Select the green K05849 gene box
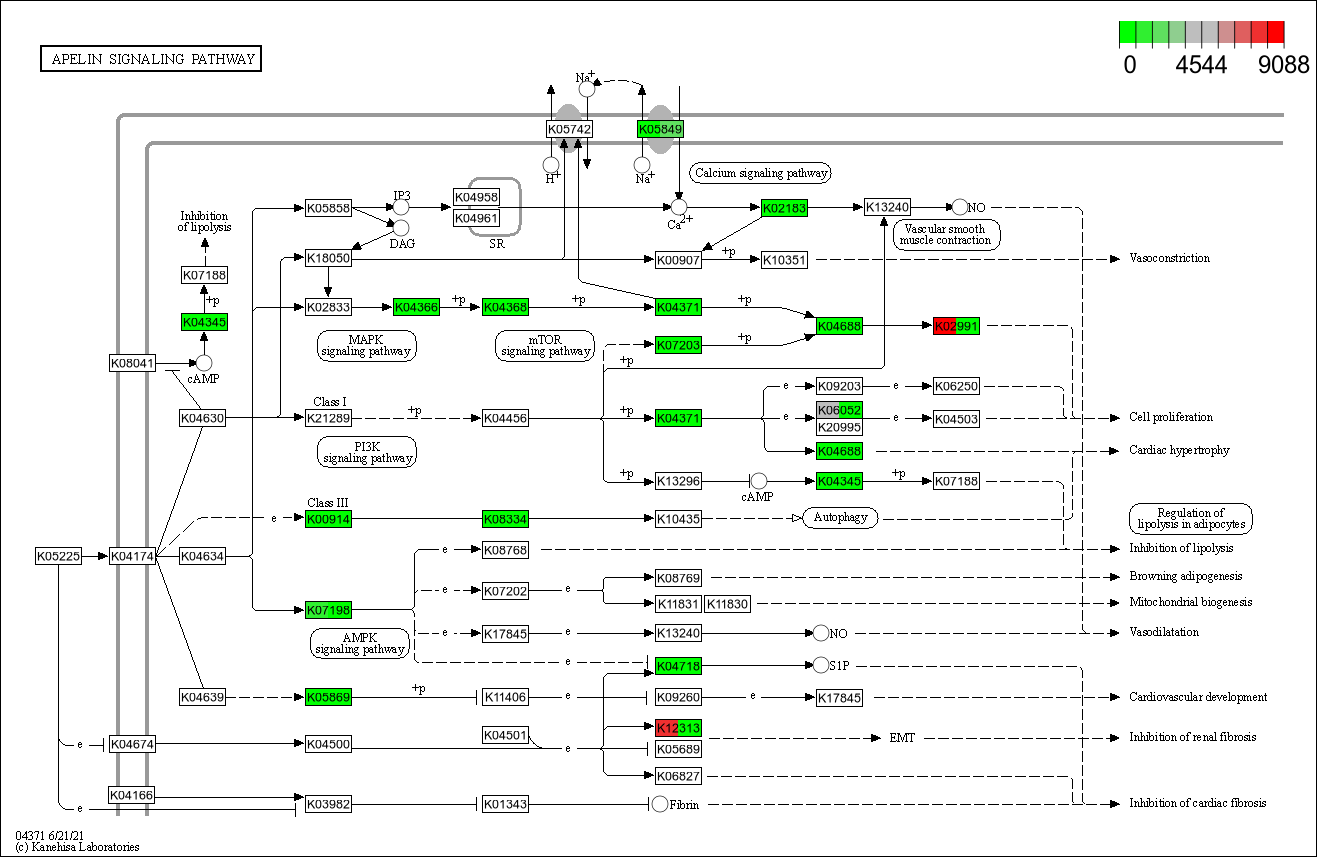The width and height of the screenshot is (1317, 857). tap(660, 129)
